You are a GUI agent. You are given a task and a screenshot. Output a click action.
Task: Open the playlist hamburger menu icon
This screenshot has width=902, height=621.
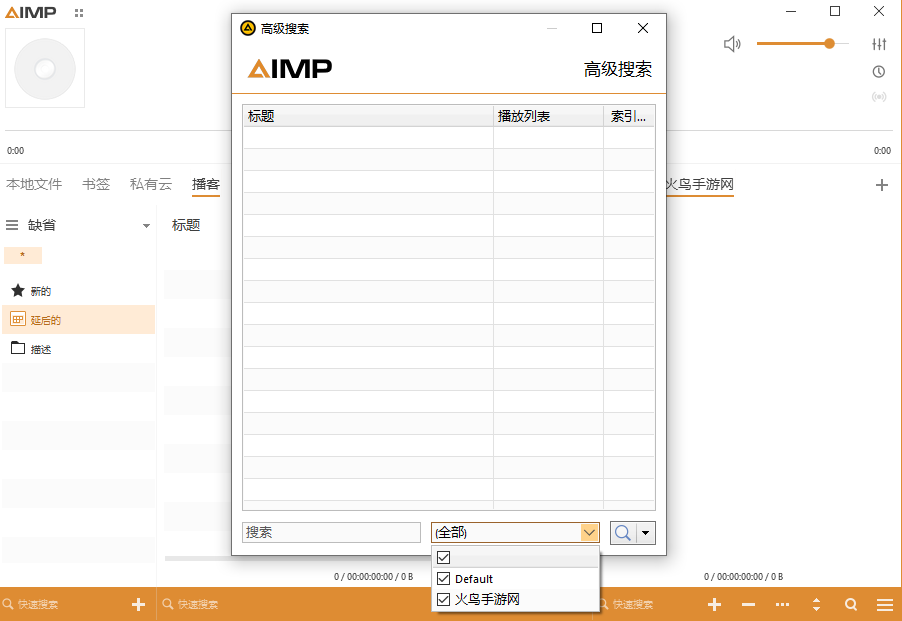(885, 604)
